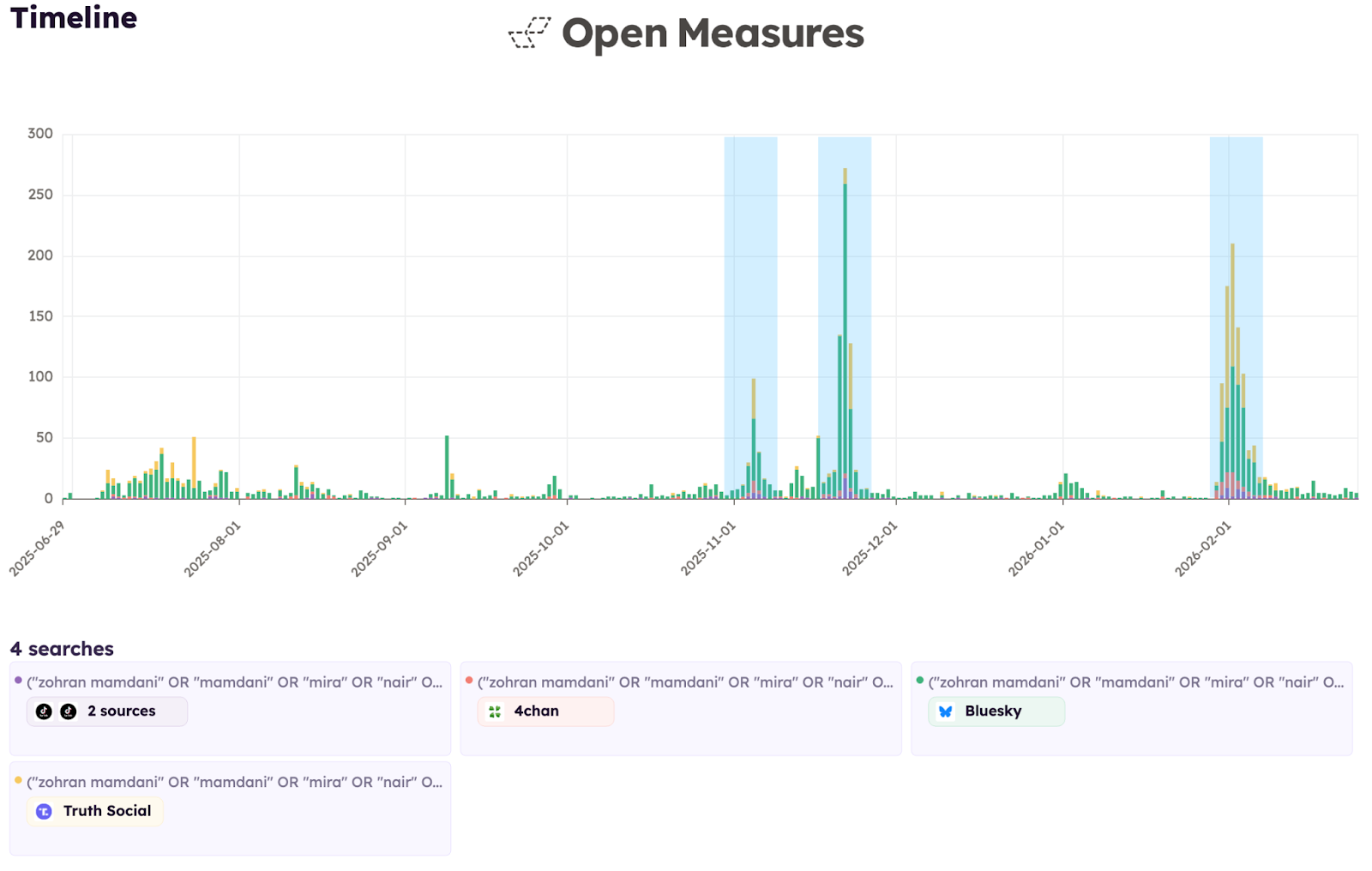Select the second TikTok source icon
The image size is (1372, 871).
[69, 711]
